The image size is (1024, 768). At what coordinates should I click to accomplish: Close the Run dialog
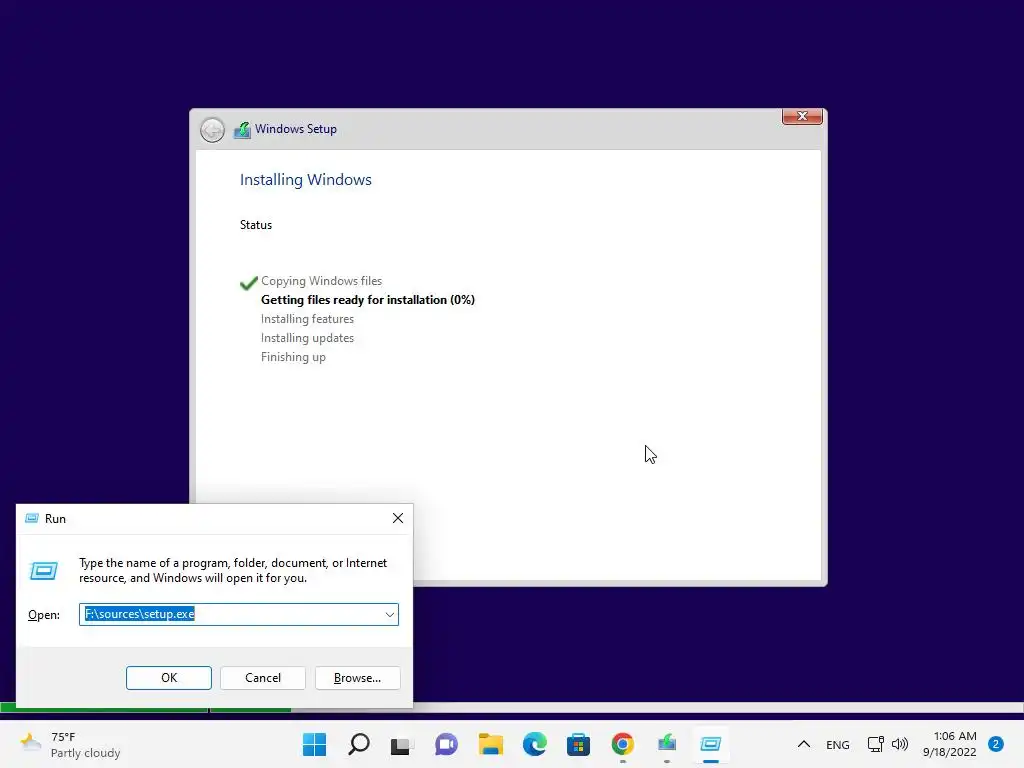[x=398, y=519]
